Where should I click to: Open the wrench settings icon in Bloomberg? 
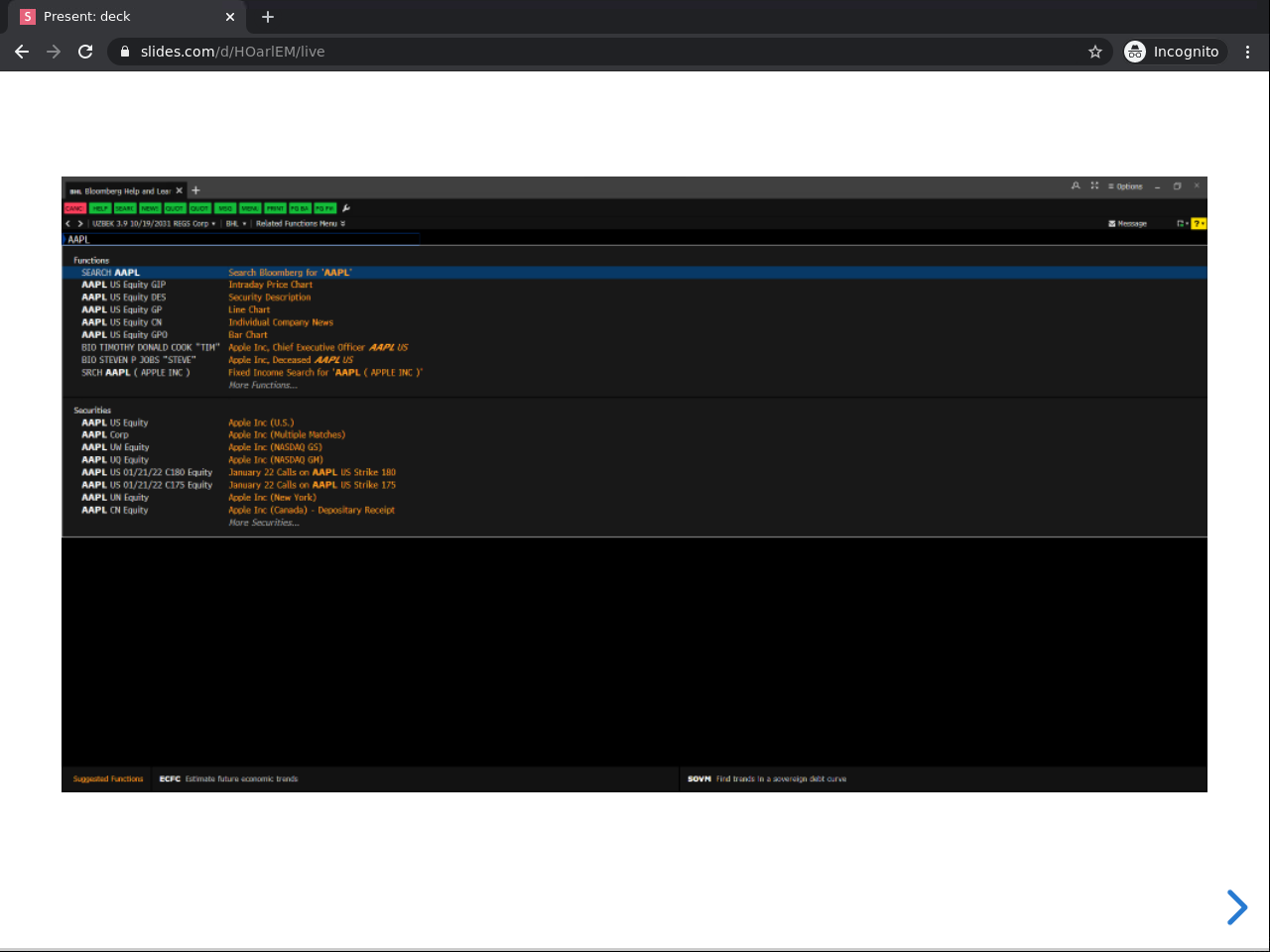[x=345, y=208]
